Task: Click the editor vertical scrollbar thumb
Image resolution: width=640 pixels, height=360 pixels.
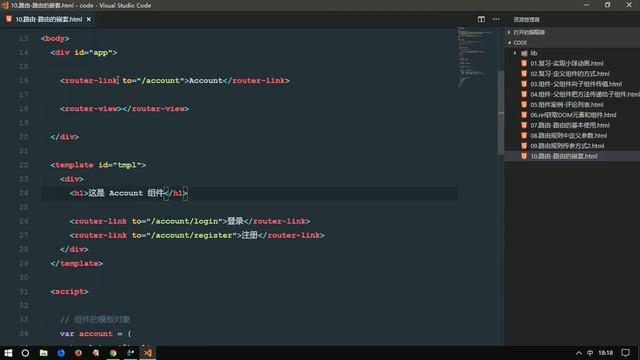Action: tap(501, 113)
